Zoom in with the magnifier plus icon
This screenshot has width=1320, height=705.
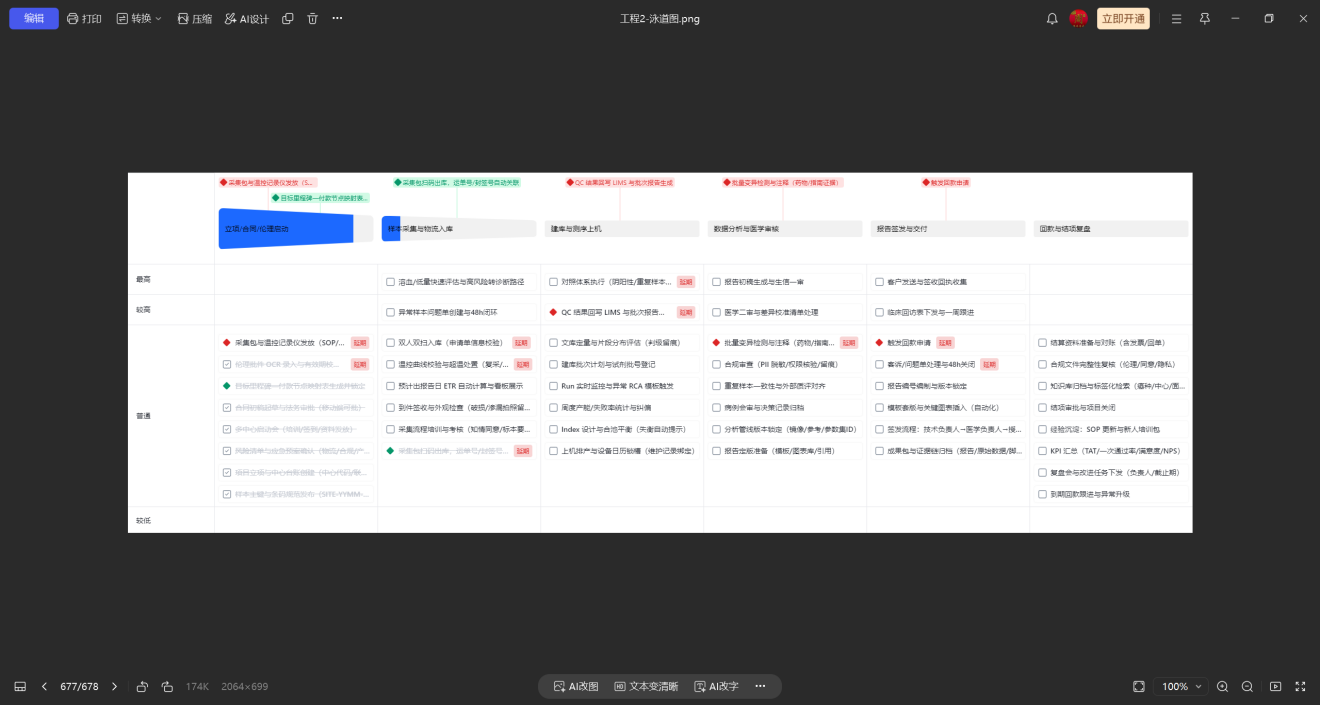[x=1222, y=686]
